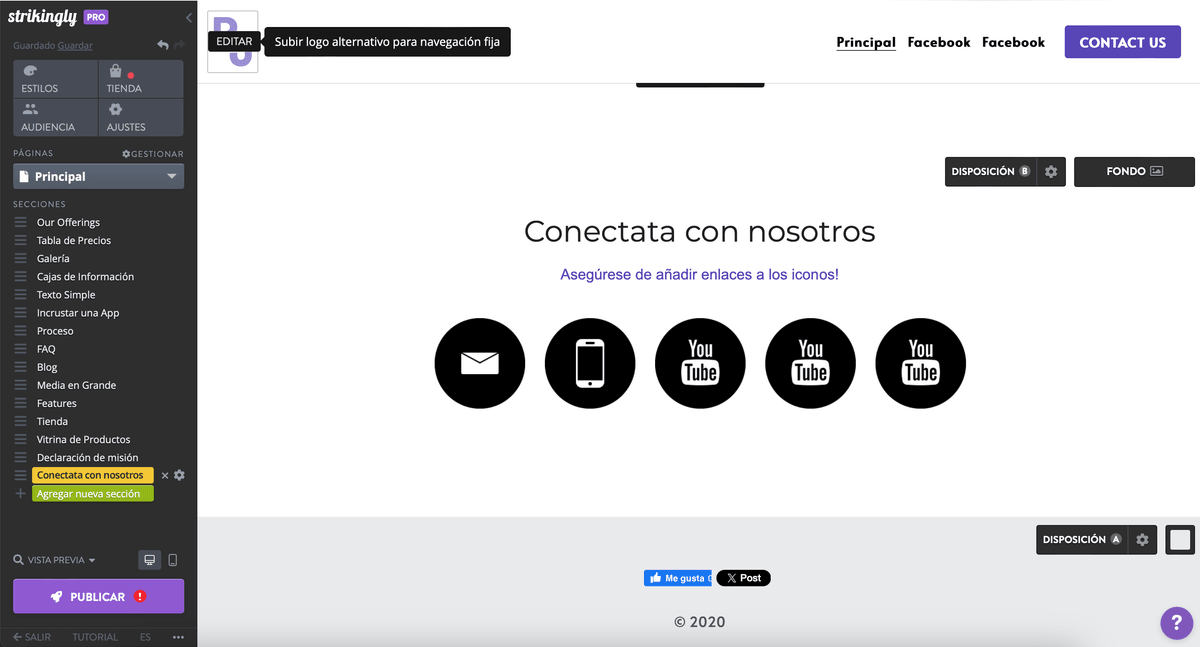Select the Media en Grande section

tap(76, 385)
